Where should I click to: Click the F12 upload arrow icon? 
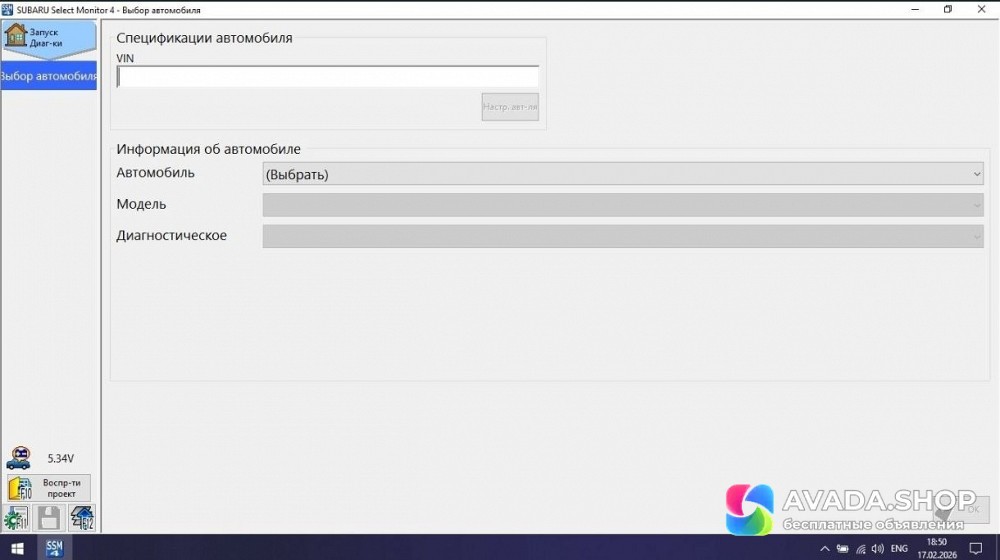[82, 518]
